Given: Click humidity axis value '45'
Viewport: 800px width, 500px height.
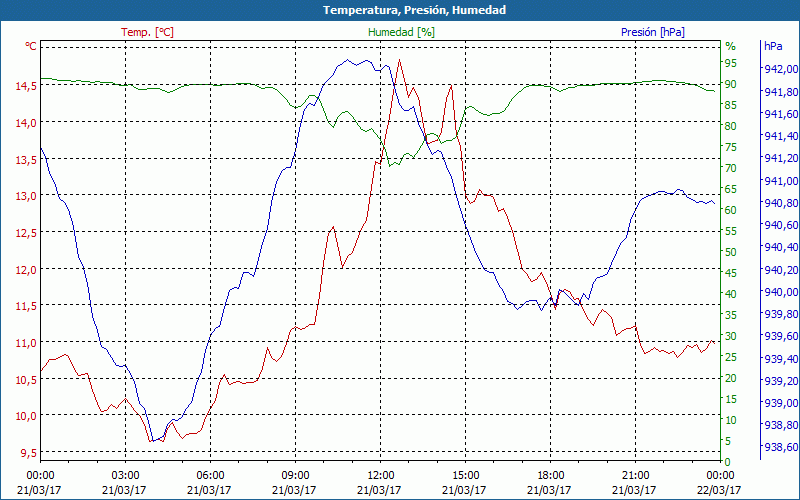Looking at the screenshot, I should [731, 273].
